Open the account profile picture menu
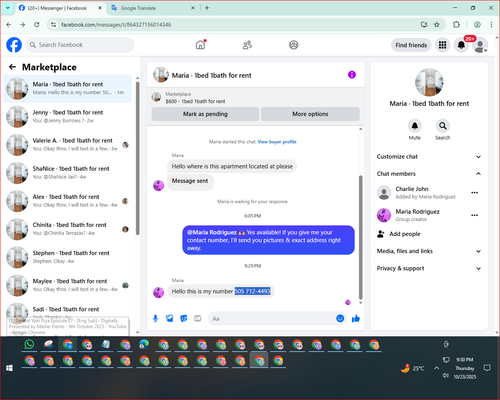Image resolution: width=500 pixels, height=400 pixels. tap(480, 46)
